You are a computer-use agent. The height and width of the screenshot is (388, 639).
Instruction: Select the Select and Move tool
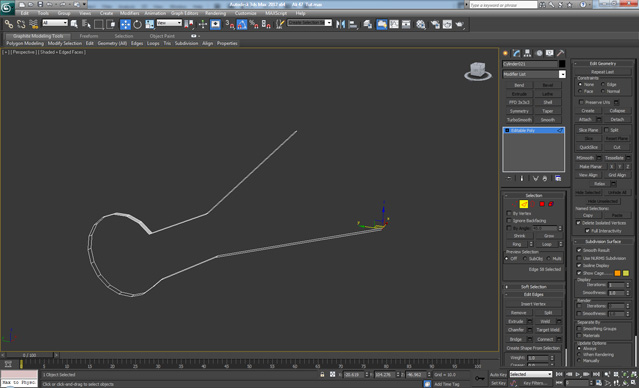[x=126, y=24]
